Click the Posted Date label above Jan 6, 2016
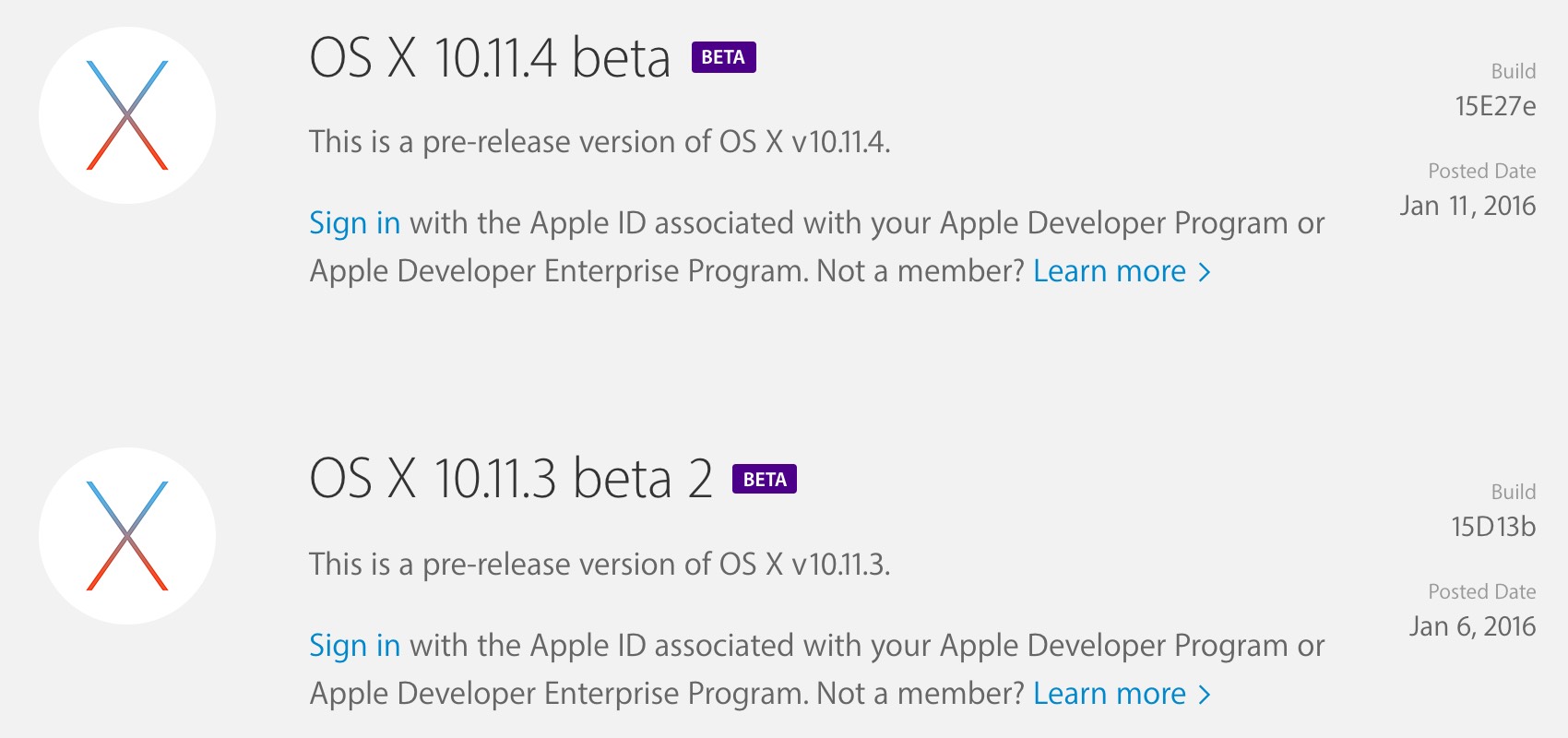1568x738 pixels. (1481, 591)
